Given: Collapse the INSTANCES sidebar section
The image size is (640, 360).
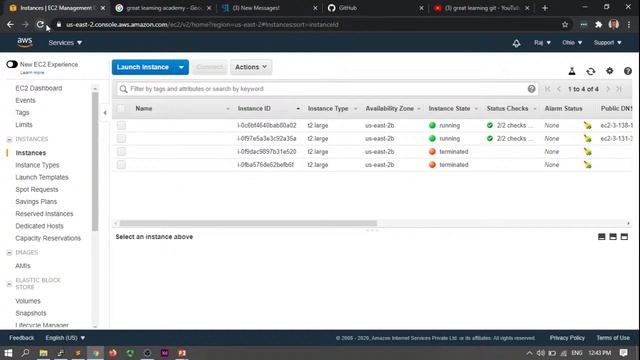Looking at the screenshot, I should click(9, 140).
